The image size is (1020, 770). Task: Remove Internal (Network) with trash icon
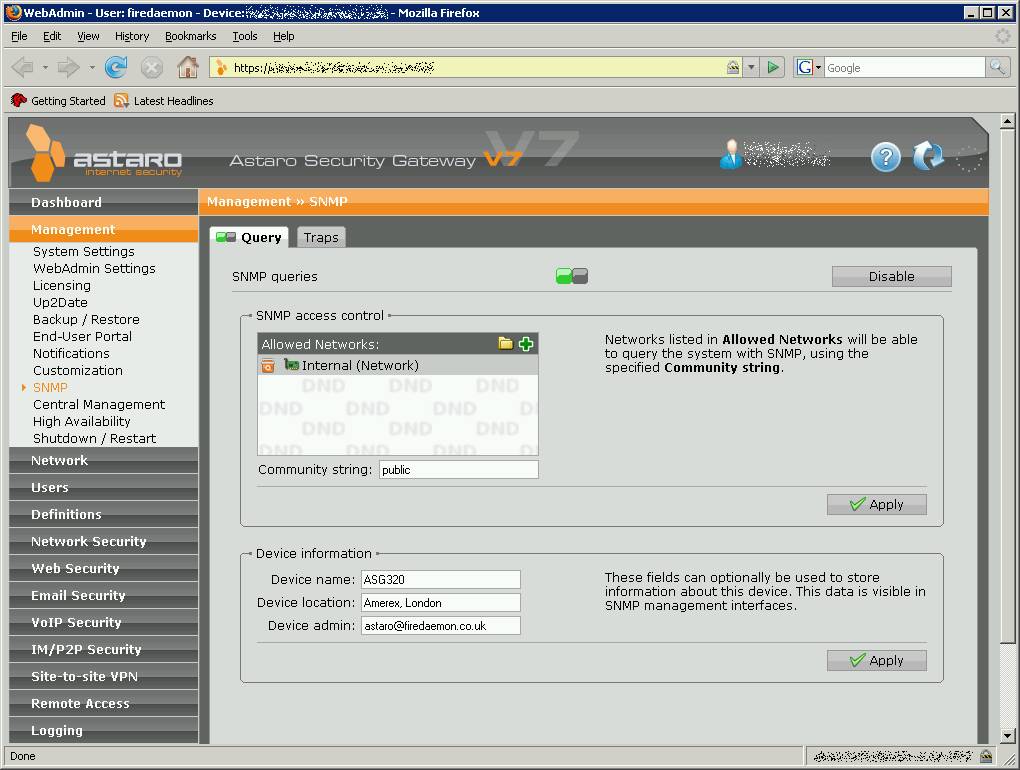click(x=268, y=366)
